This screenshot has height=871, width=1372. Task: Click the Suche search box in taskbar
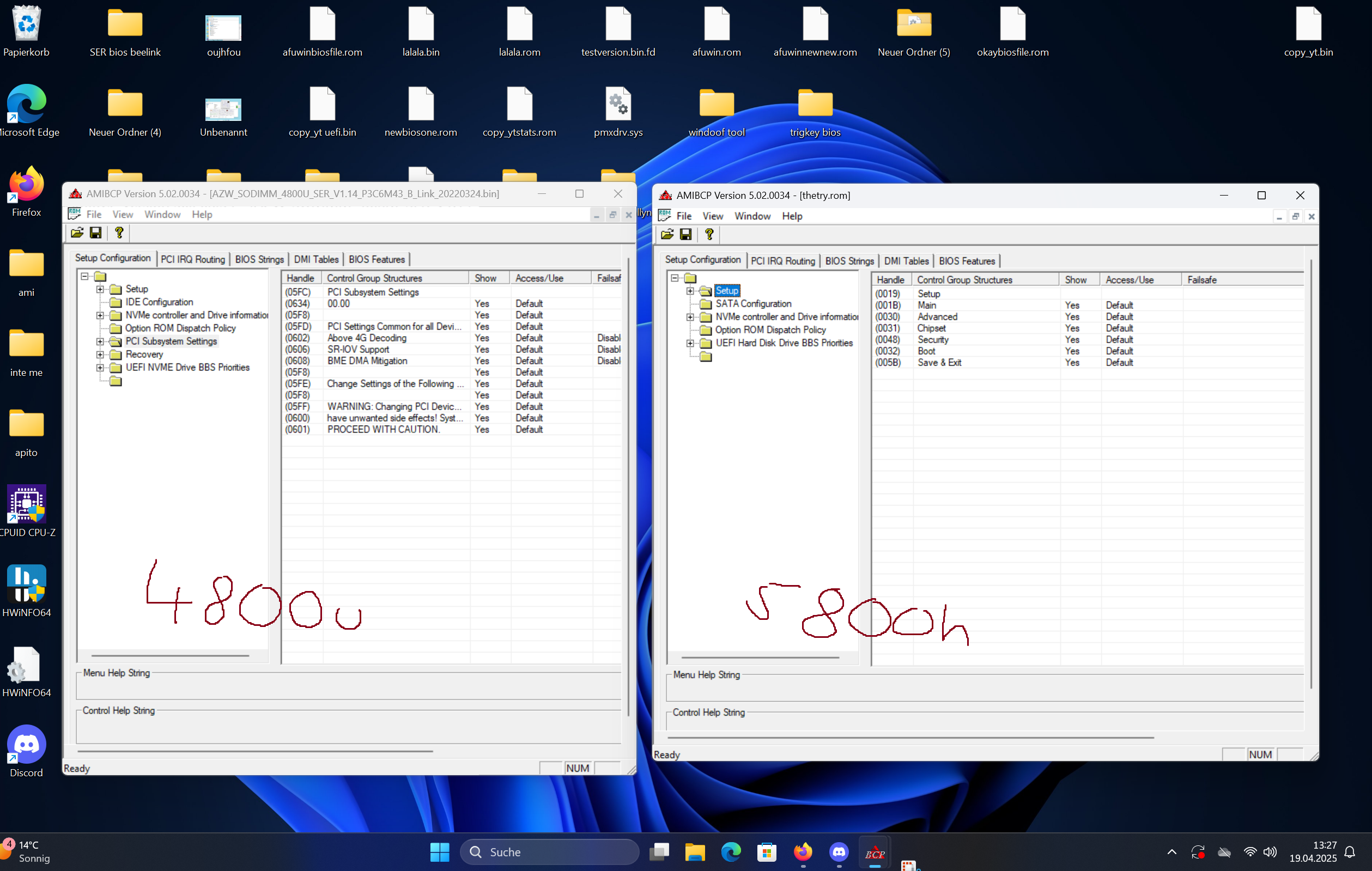tap(549, 852)
